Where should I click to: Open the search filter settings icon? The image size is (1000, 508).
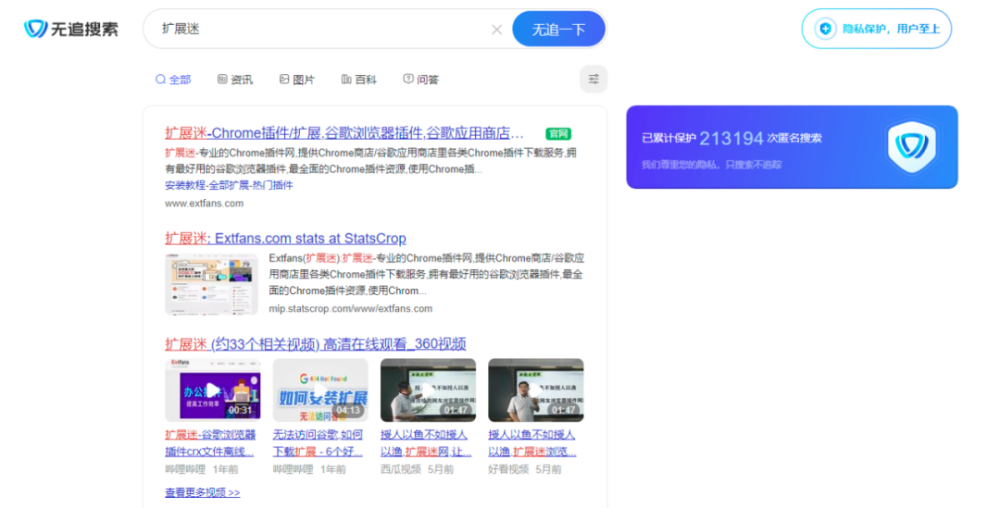coord(593,79)
